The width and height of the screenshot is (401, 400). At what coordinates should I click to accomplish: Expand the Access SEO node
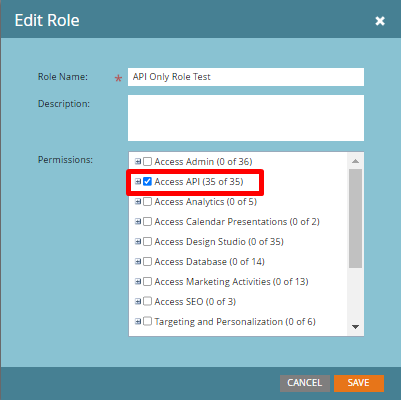138,302
